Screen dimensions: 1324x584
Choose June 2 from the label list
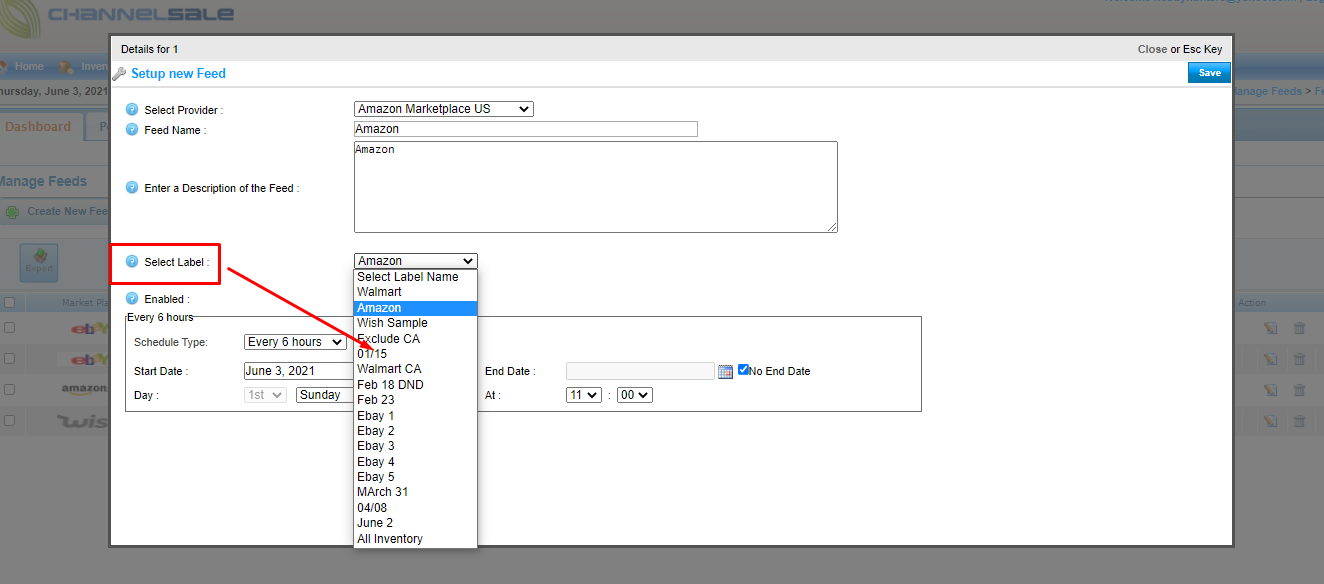tap(416, 523)
